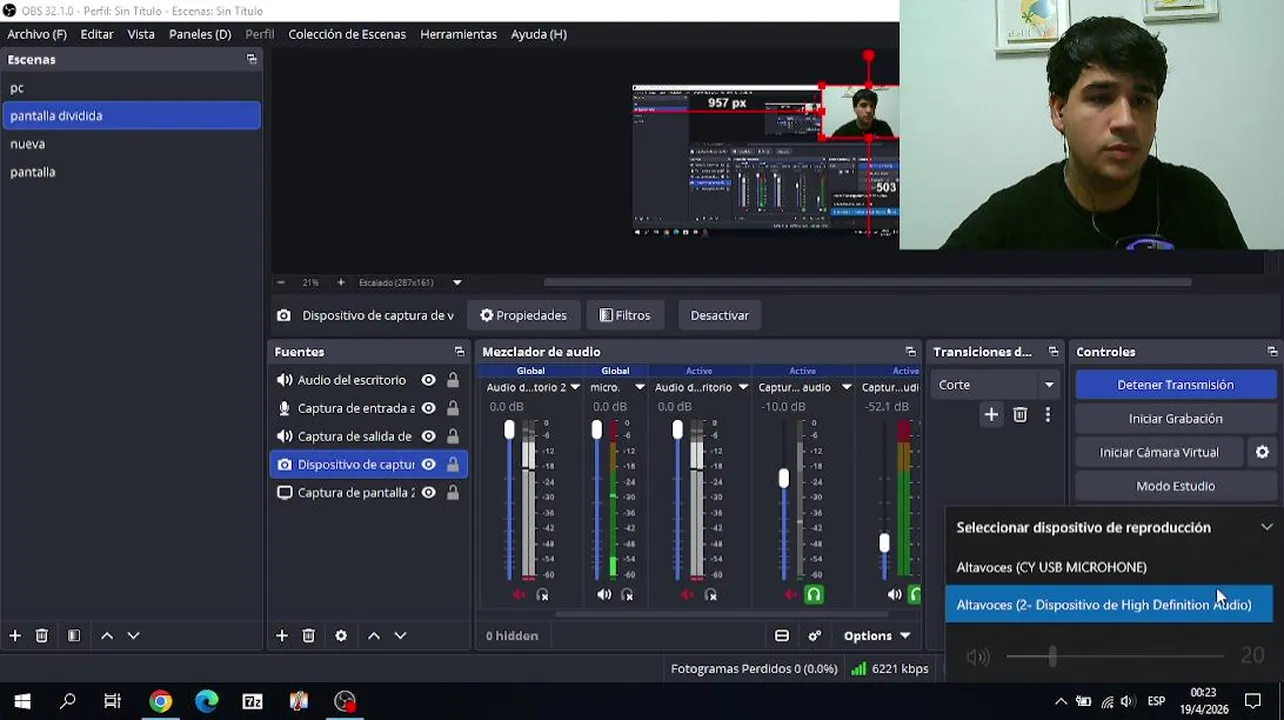Remove the transition with the trash icon
This screenshot has height=720, width=1284.
[1020, 414]
